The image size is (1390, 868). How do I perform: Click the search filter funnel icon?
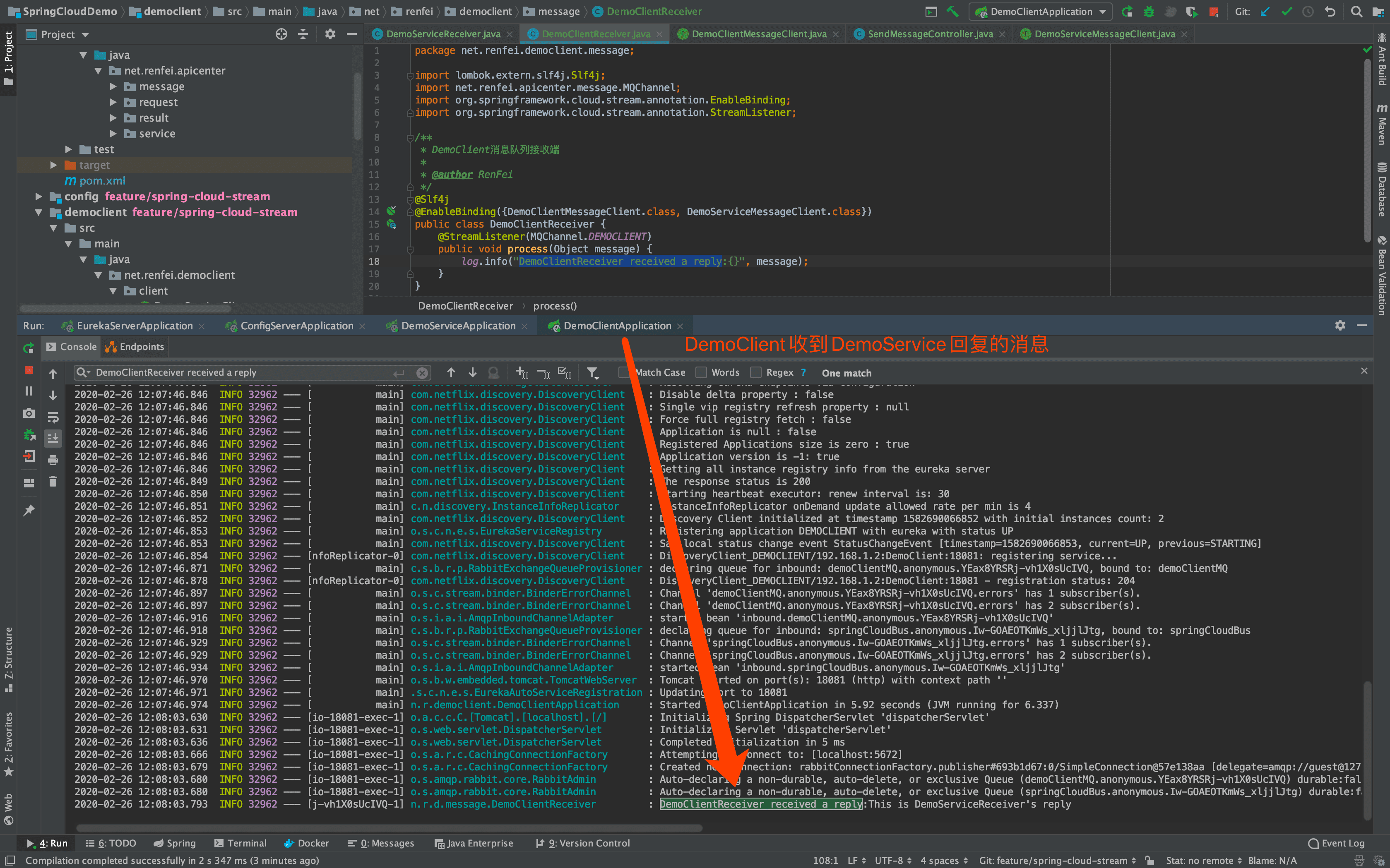click(592, 373)
